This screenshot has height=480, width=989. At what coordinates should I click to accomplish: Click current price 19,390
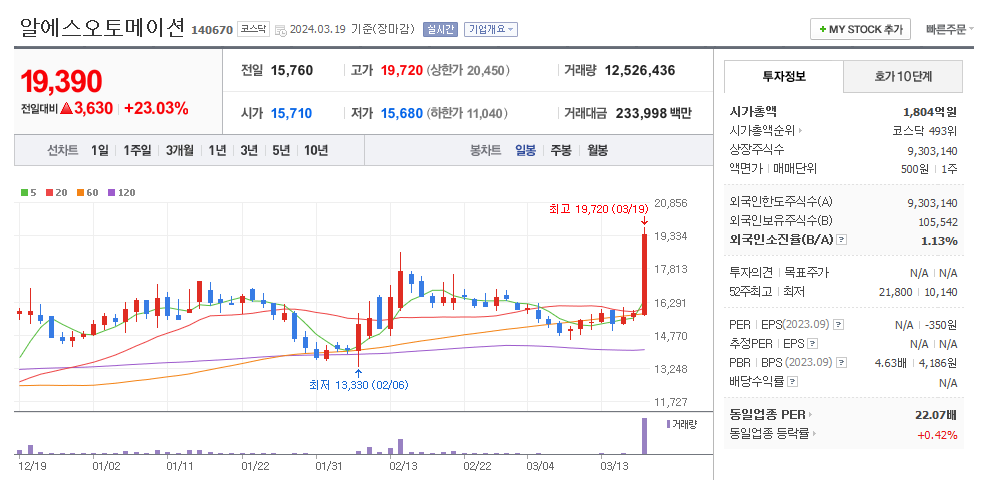[61, 82]
